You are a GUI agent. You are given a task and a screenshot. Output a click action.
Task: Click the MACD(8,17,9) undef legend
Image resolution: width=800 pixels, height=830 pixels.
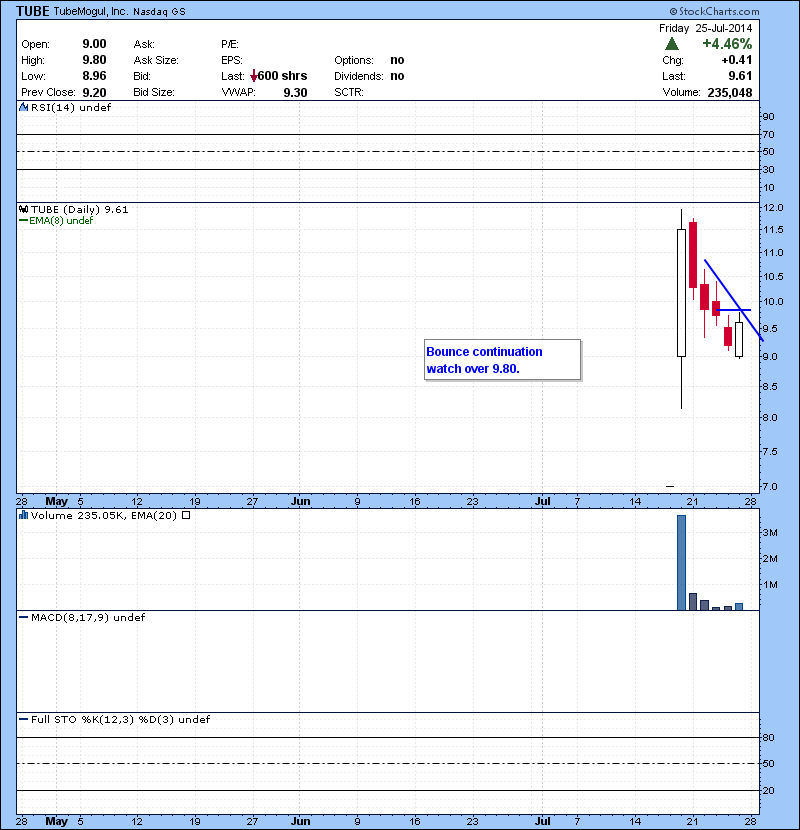pos(88,617)
